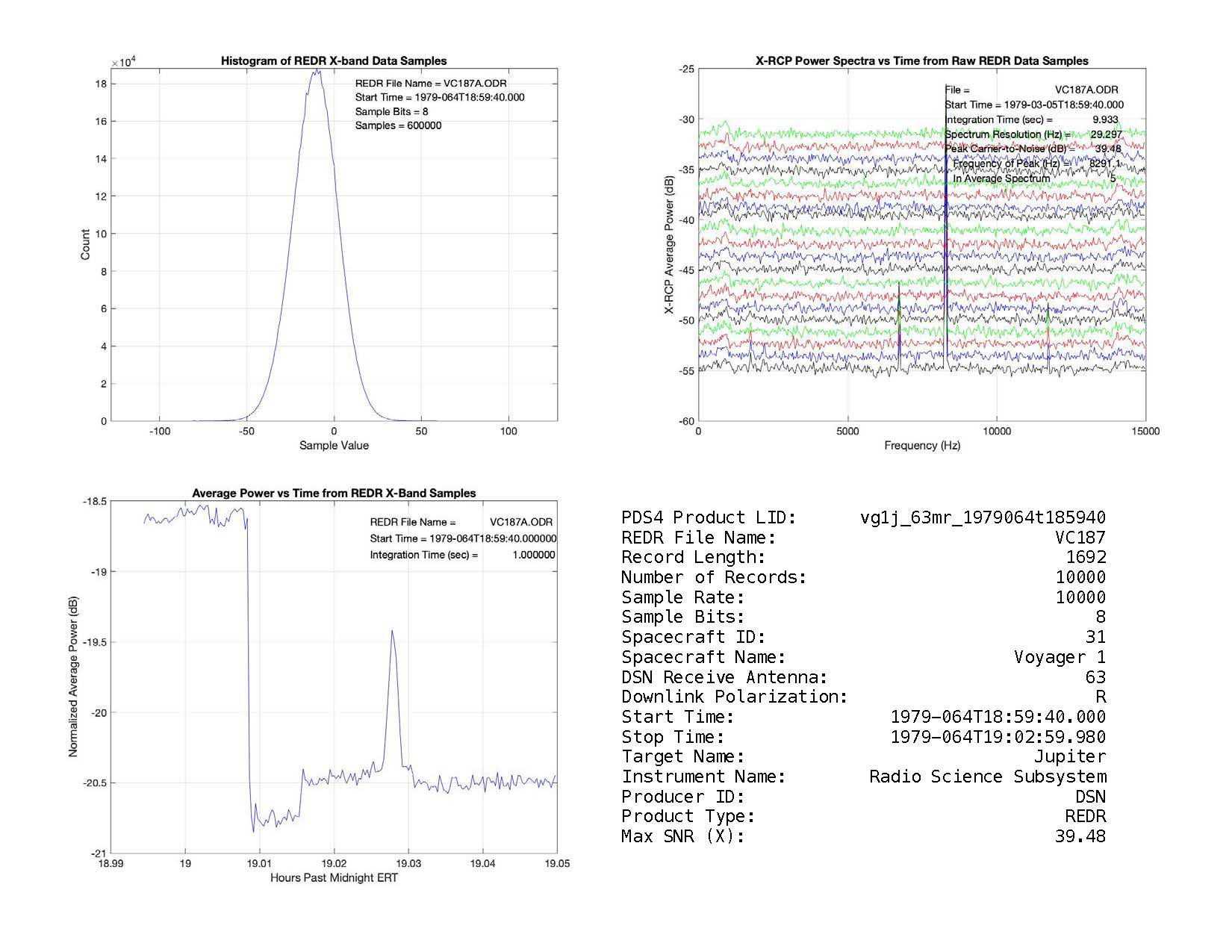Viewport: 1232px width, 952px height.
Task: Click the 'Voyager 1' spacecraft name
Action: pyautogui.click(x=1060, y=657)
